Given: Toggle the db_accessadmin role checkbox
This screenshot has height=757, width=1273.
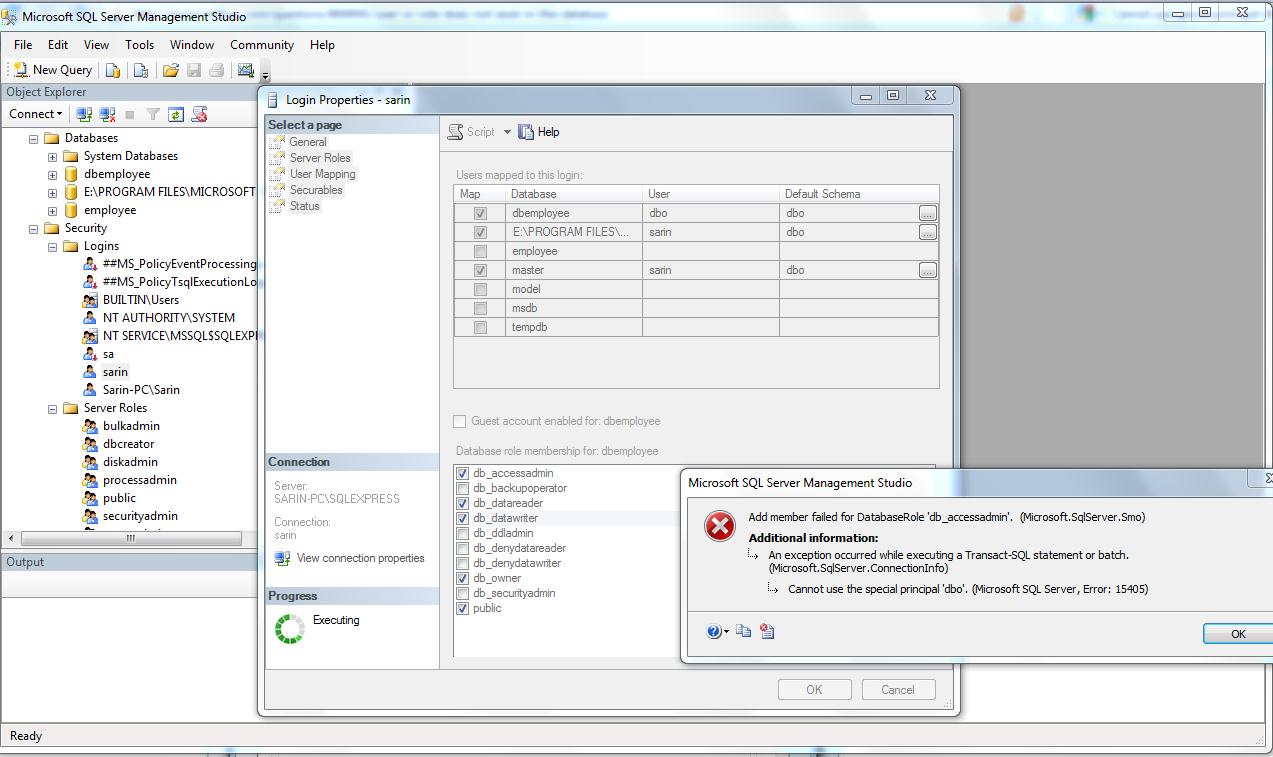Looking at the screenshot, I should 462,473.
